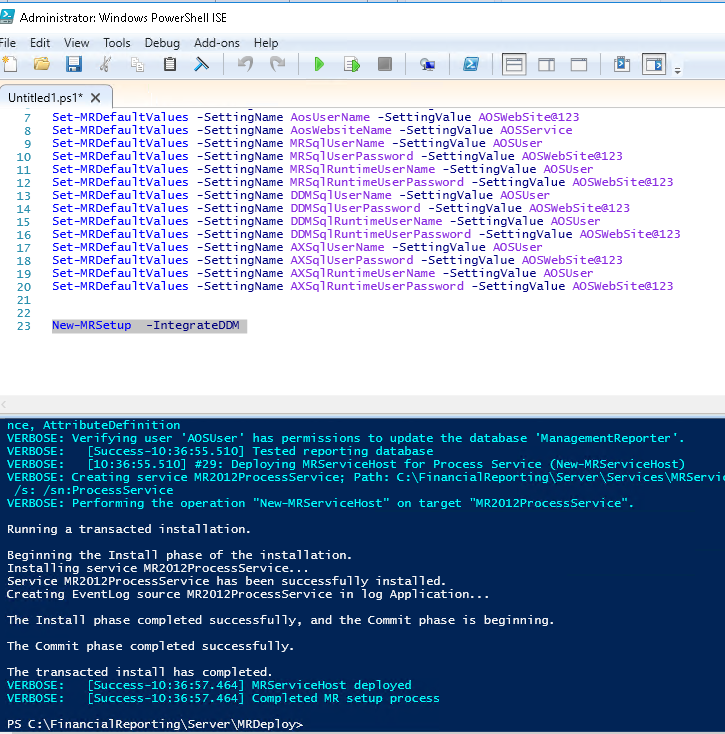Click the New script icon
The height and width of the screenshot is (734, 725).
point(11,65)
